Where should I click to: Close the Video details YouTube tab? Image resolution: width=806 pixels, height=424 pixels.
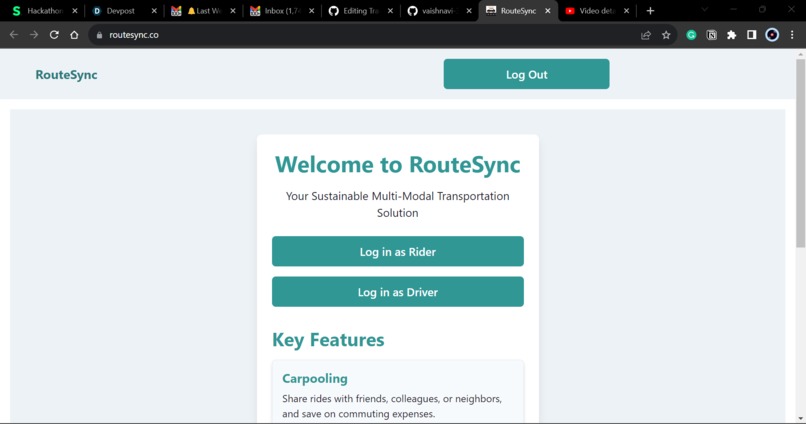tap(626, 11)
